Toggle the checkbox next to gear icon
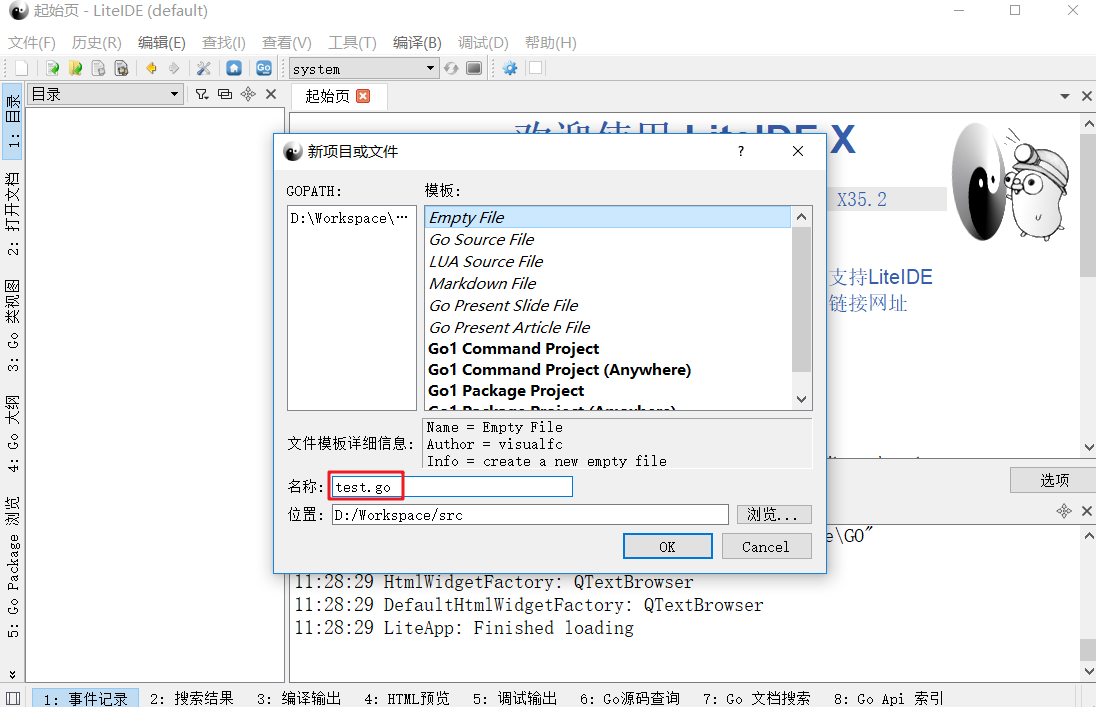This screenshot has height=707, width=1096. tap(536, 68)
